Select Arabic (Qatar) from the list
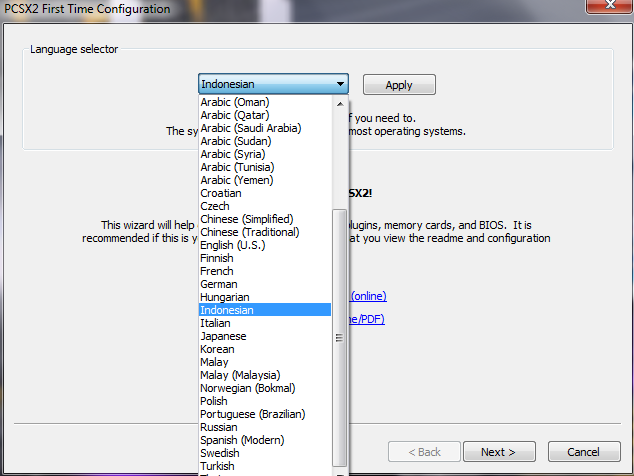 (265, 115)
